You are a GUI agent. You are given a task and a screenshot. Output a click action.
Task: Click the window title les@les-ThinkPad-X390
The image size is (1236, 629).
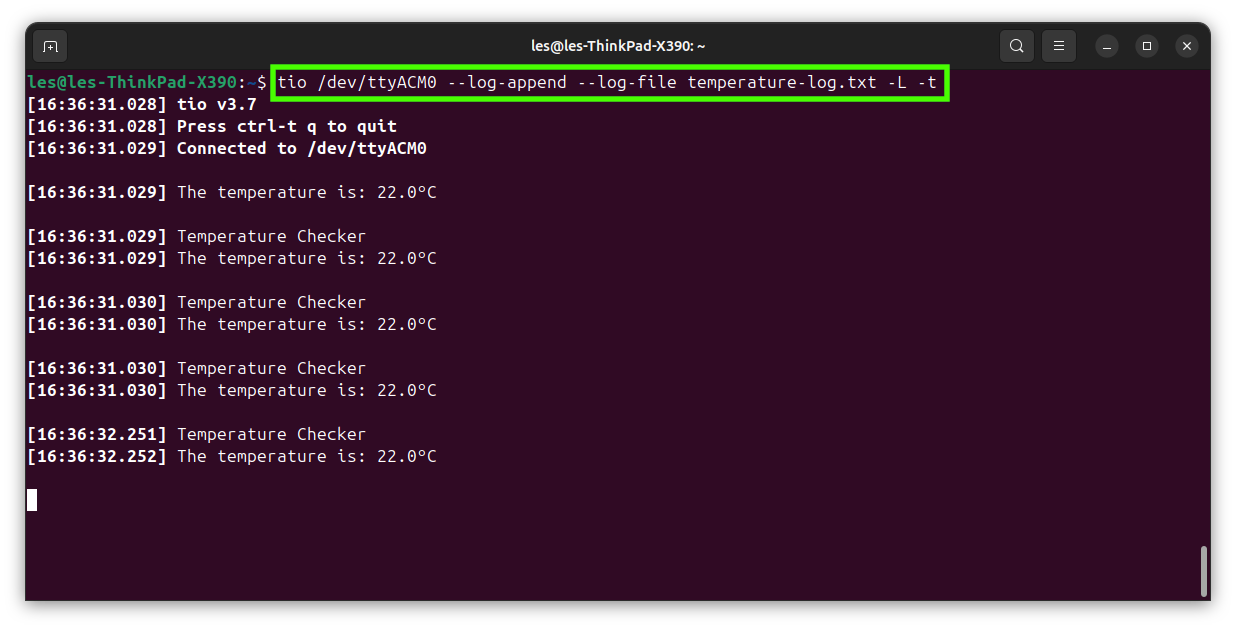[x=618, y=46]
